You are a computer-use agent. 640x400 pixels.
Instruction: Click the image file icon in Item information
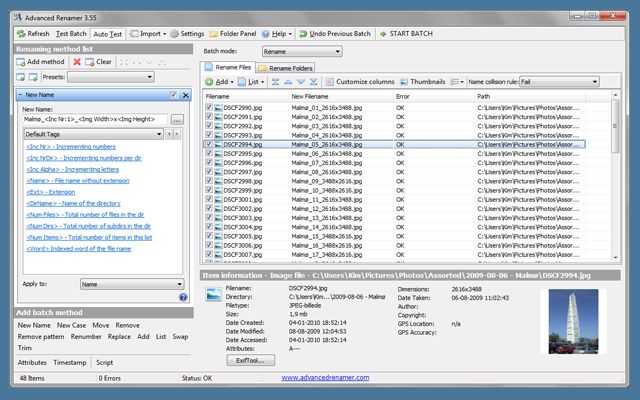(x=213, y=295)
